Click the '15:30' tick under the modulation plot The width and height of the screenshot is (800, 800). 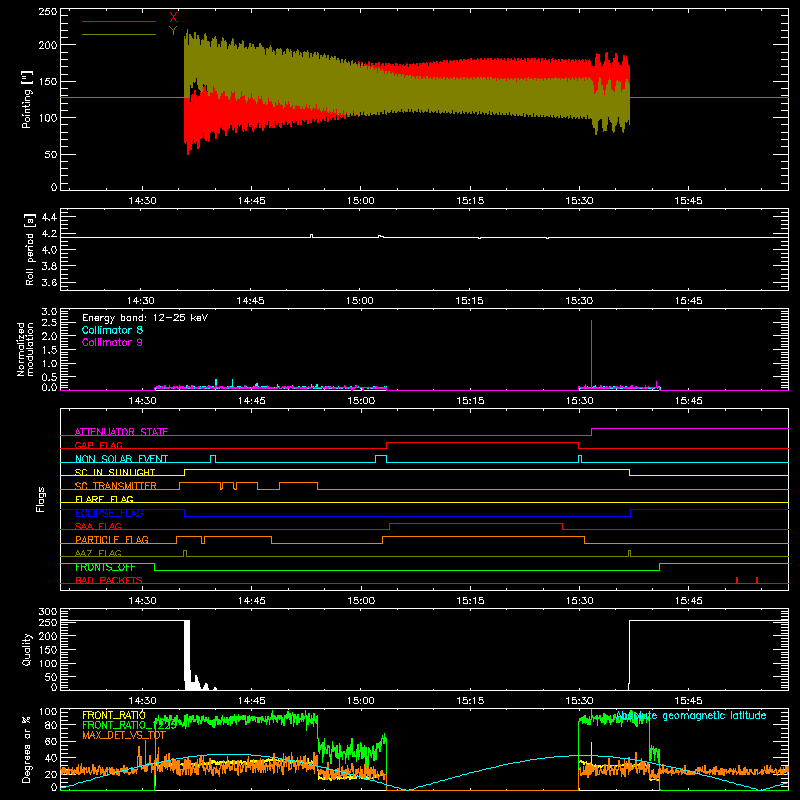[x=580, y=401]
